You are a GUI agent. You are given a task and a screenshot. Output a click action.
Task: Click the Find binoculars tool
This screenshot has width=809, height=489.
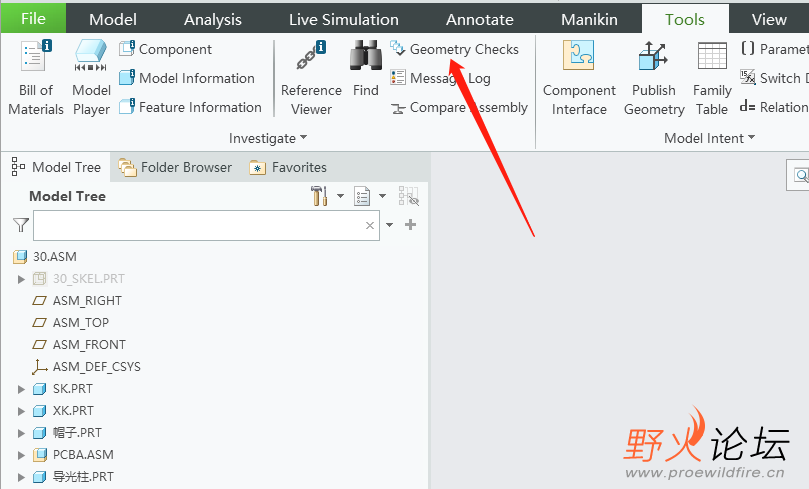tap(366, 69)
